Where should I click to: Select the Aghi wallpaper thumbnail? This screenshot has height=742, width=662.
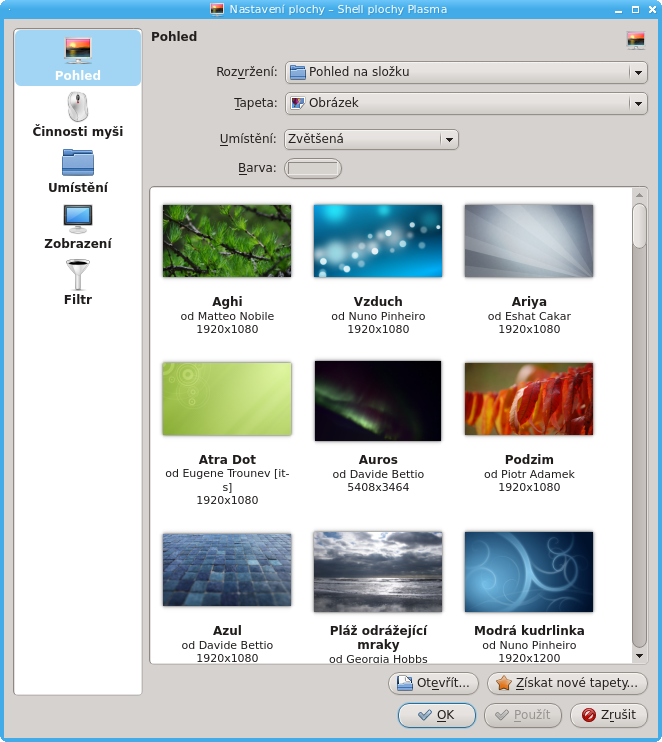click(227, 241)
